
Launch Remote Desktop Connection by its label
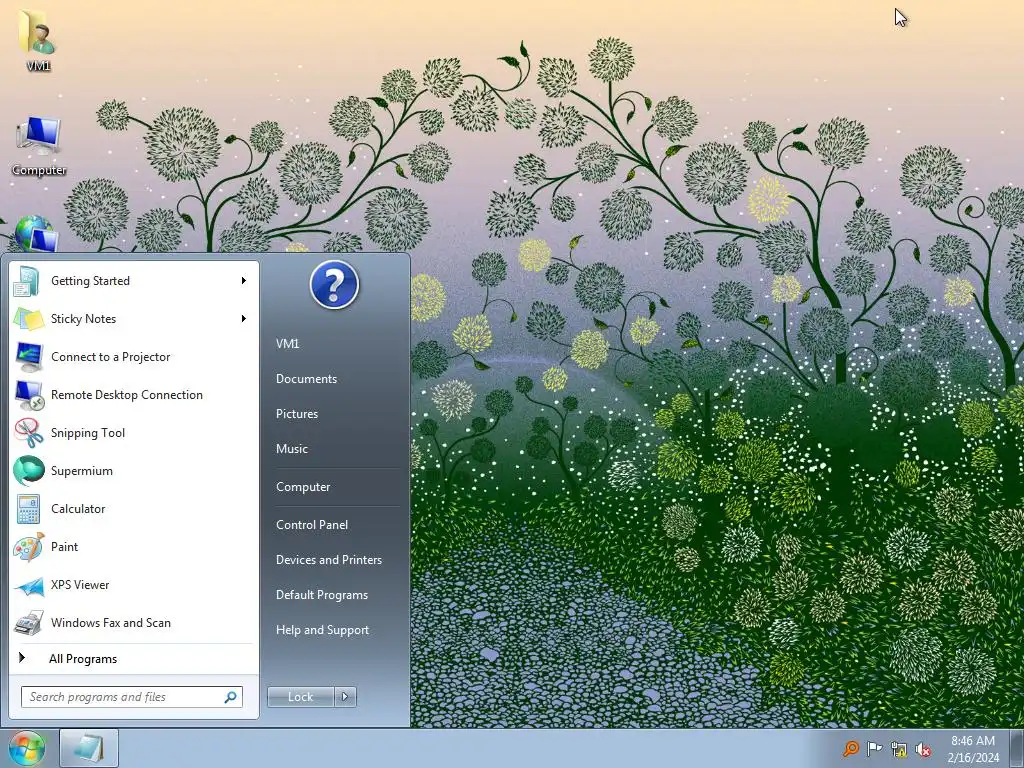(x=127, y=395)
